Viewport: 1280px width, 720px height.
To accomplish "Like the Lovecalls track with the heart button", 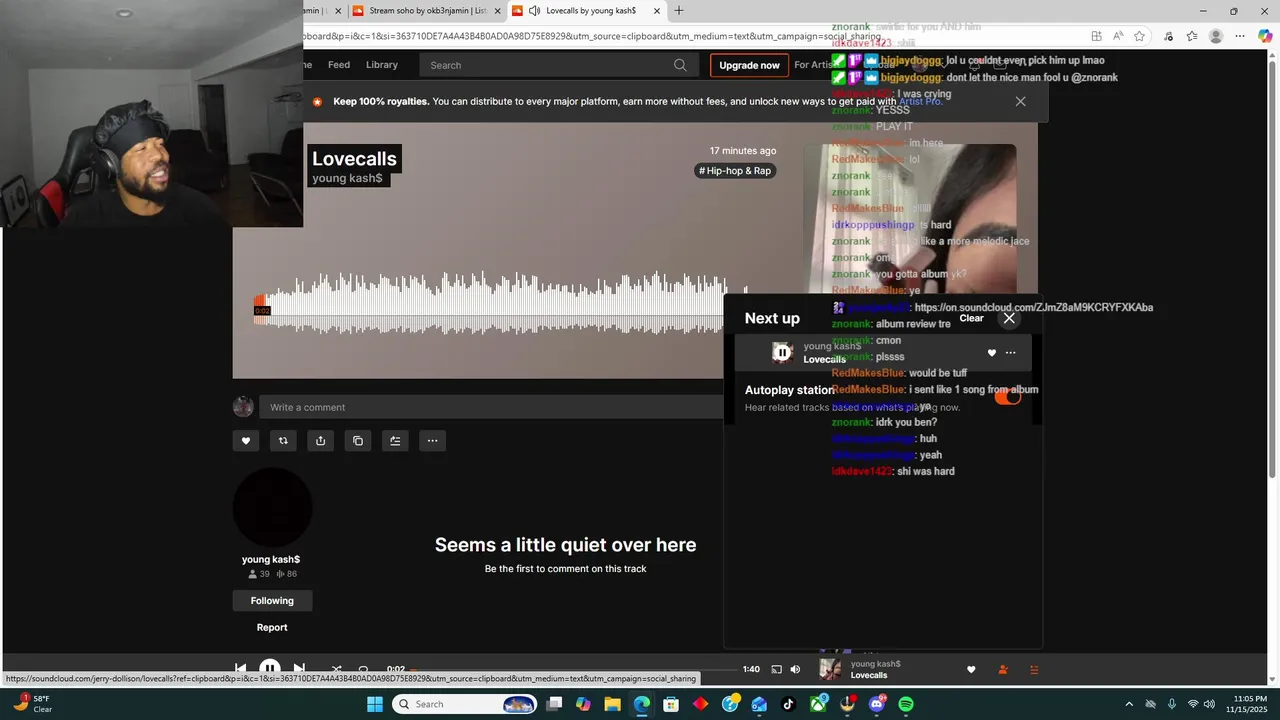I will pyautogui.click(x=246, y=441).
